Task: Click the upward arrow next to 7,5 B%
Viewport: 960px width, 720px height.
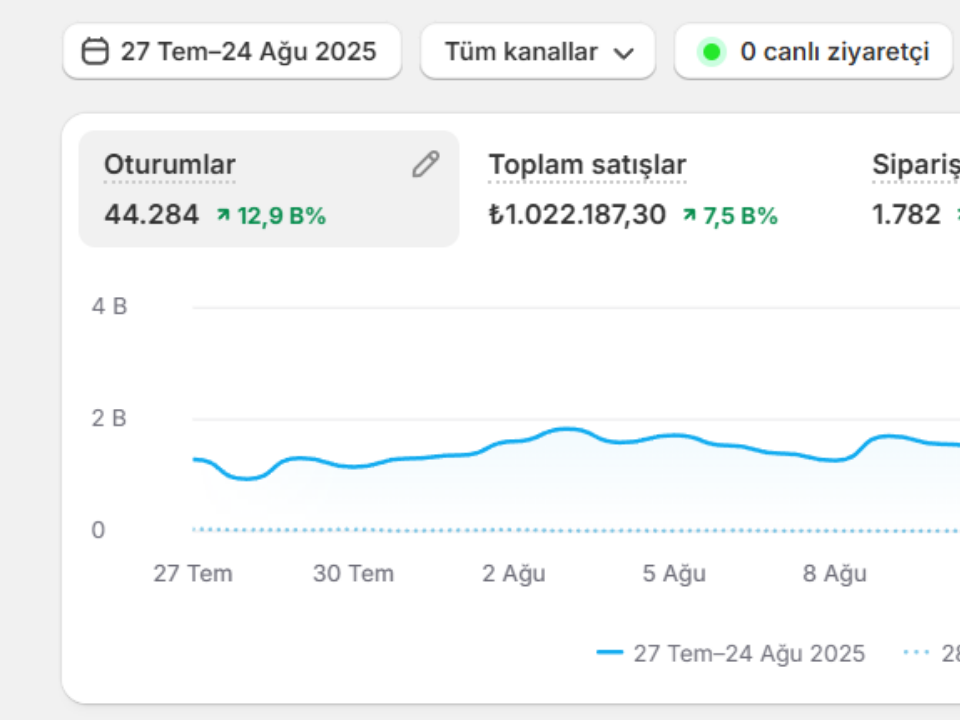Action: tap(689, 215)
